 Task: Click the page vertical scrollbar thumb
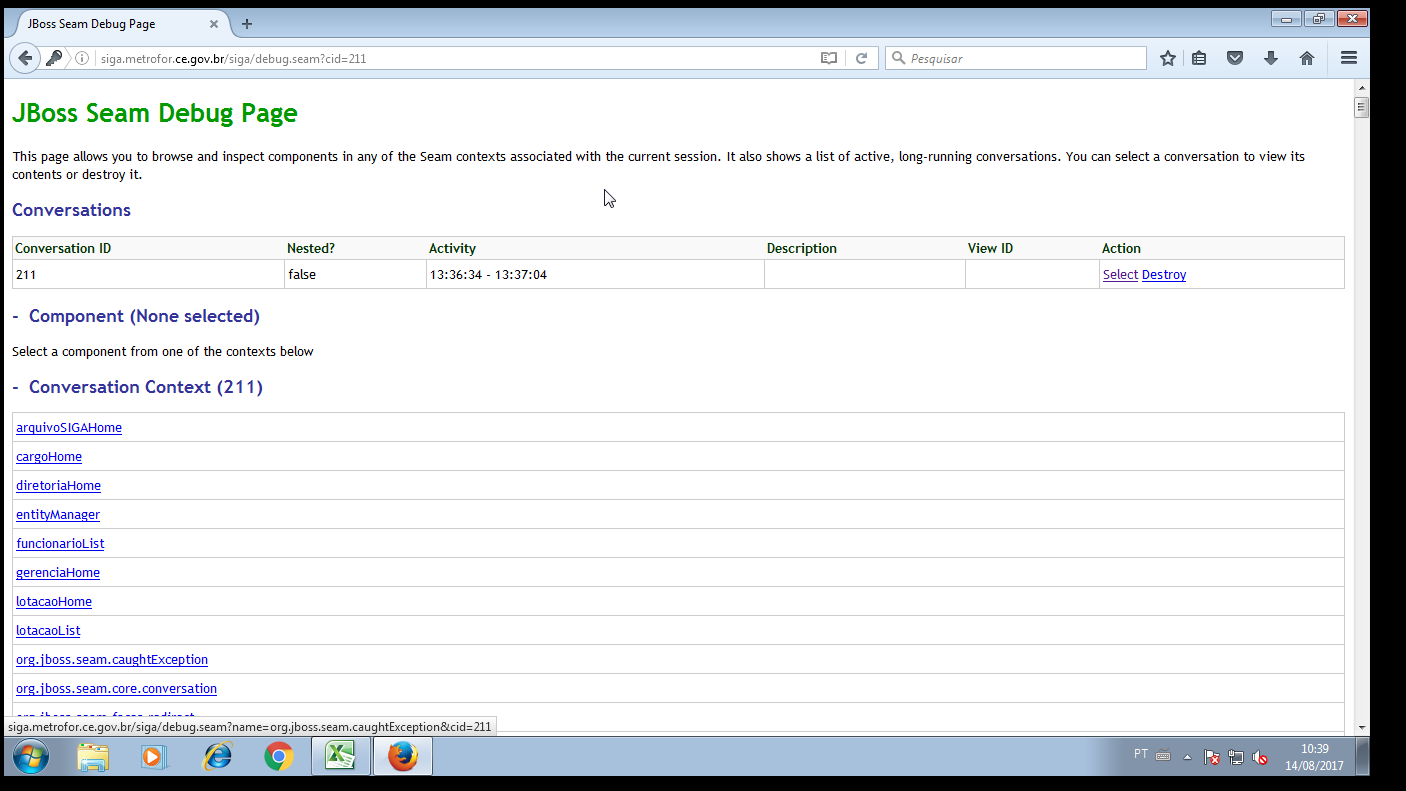tap(1361, 108)
